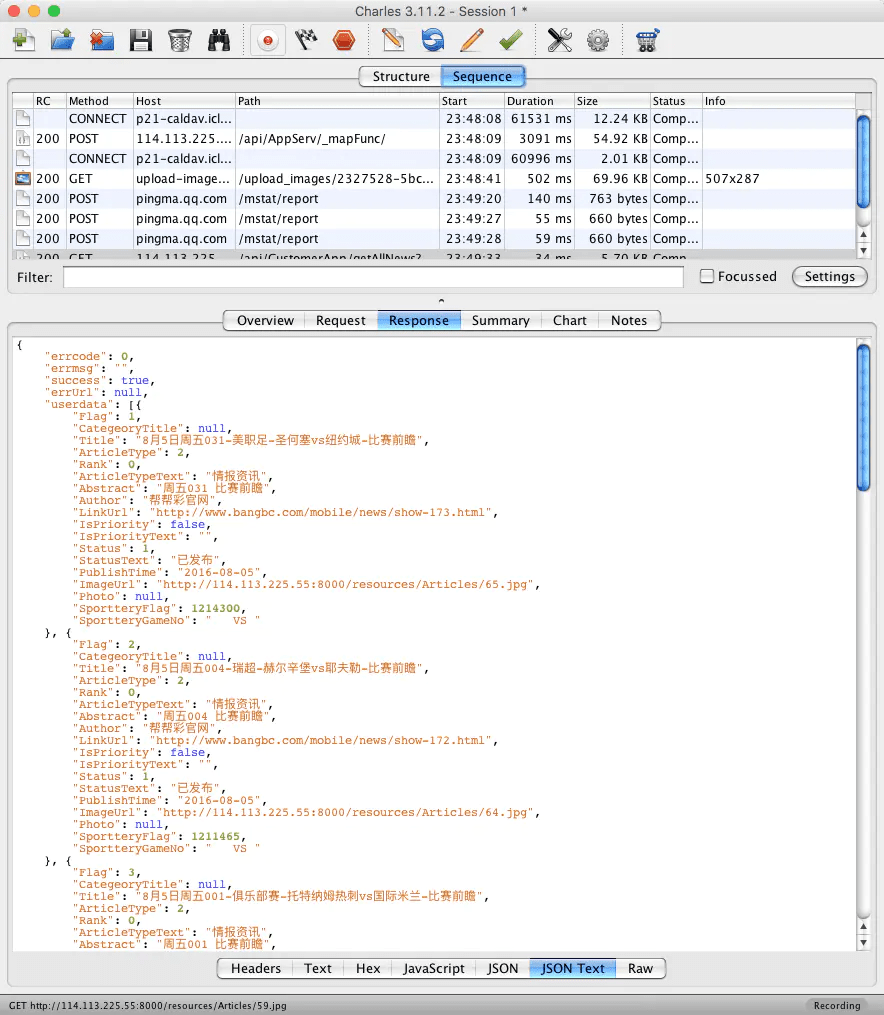Select the POST /api/AppServ/_mapFunc/ row
The height and width of the screenshot is (1015, 884).
click(x=434, y=139)
